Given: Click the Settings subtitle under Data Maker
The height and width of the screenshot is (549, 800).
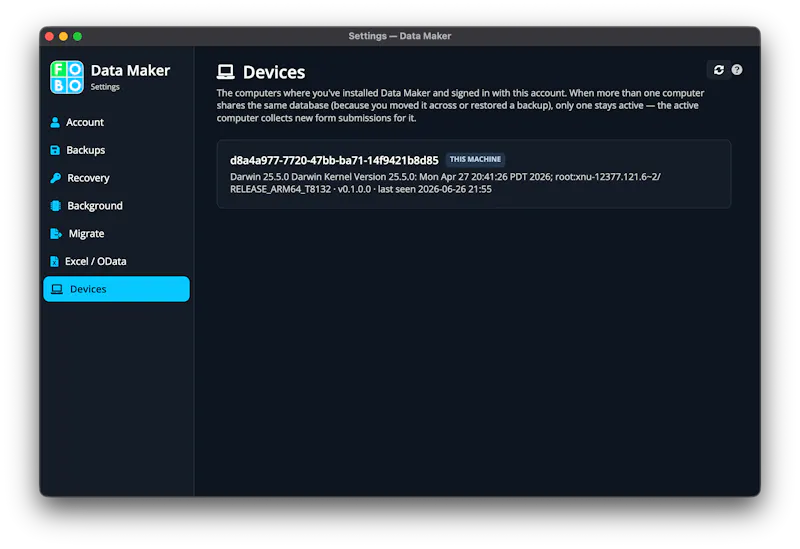Looking at the screenshot, I should point(105,87).
